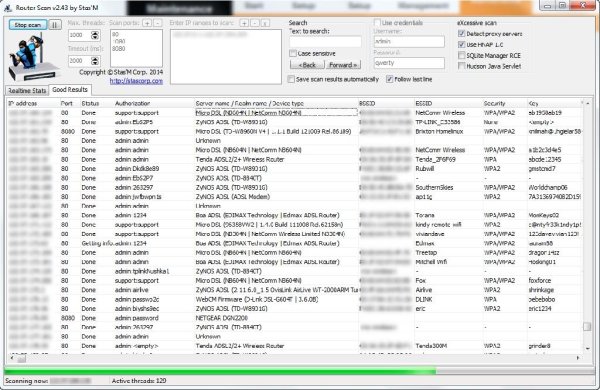Enable SQLite Manager RCE checkbox

[461, 55]
